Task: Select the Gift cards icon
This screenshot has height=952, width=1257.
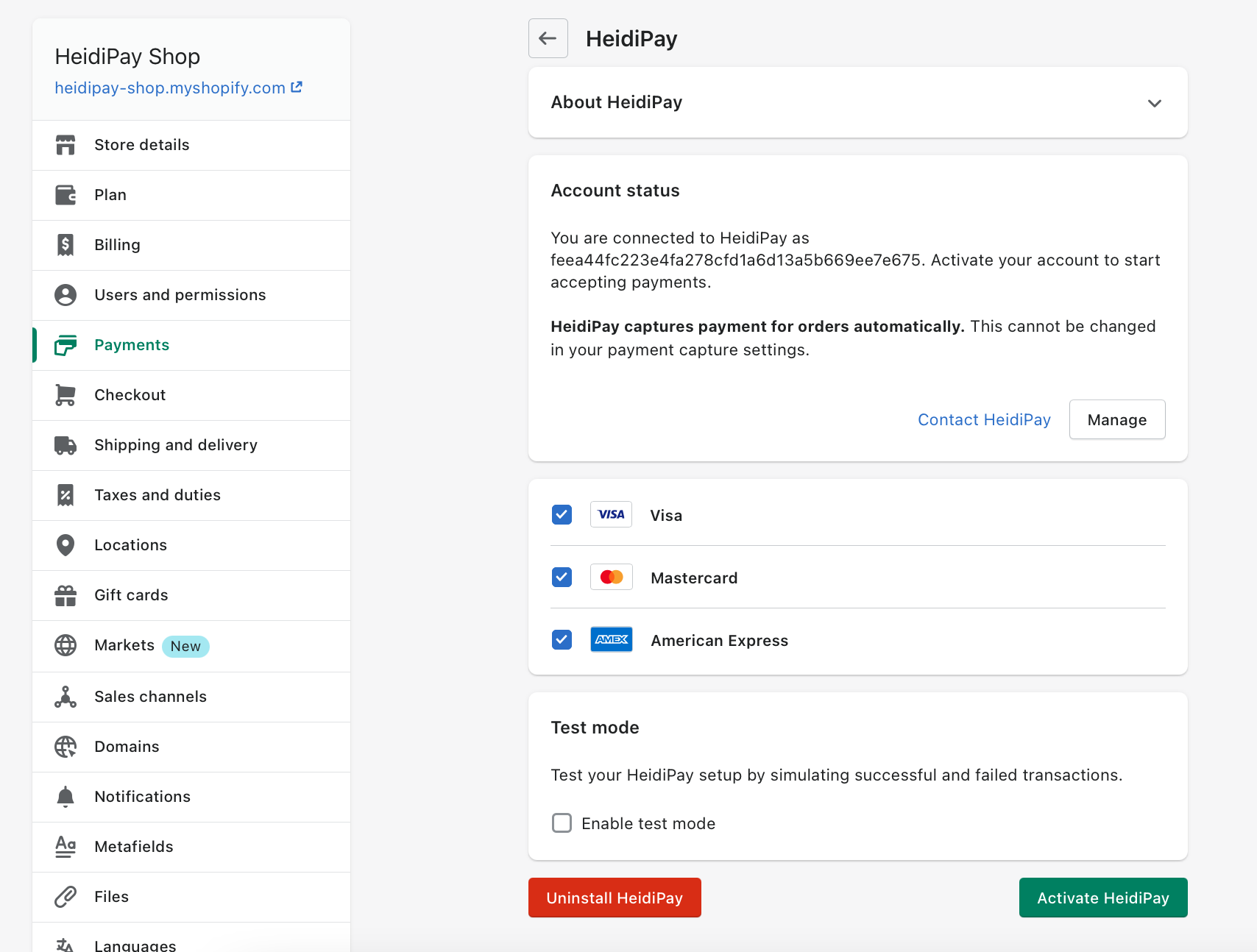Action: (x=65, y=595)
